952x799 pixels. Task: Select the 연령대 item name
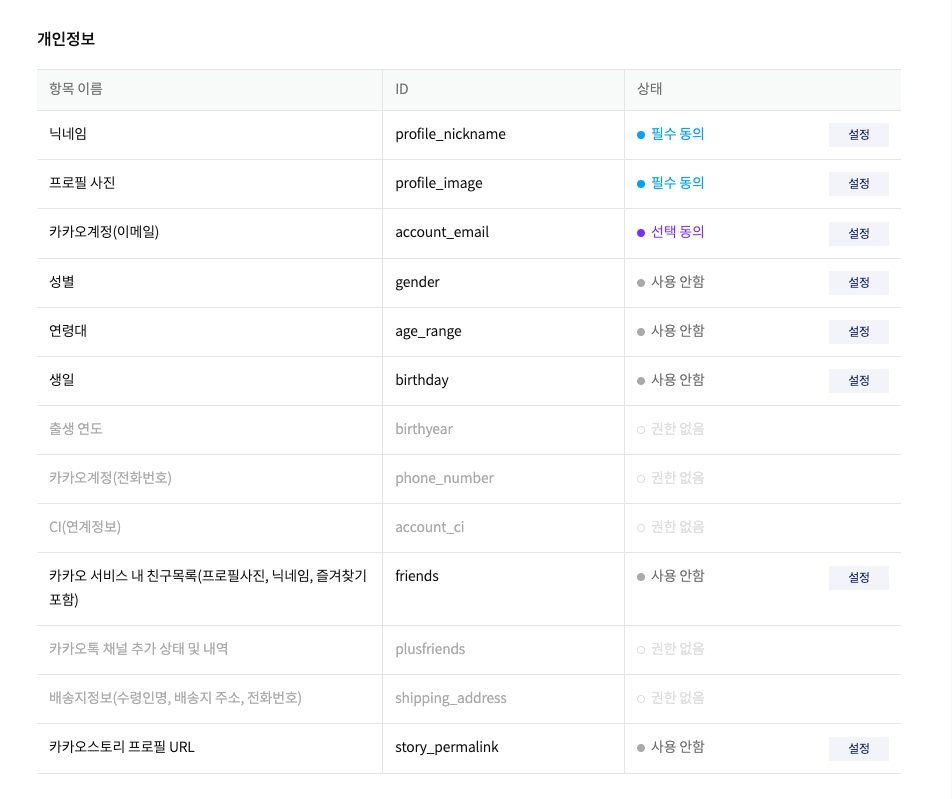[68, 331]
